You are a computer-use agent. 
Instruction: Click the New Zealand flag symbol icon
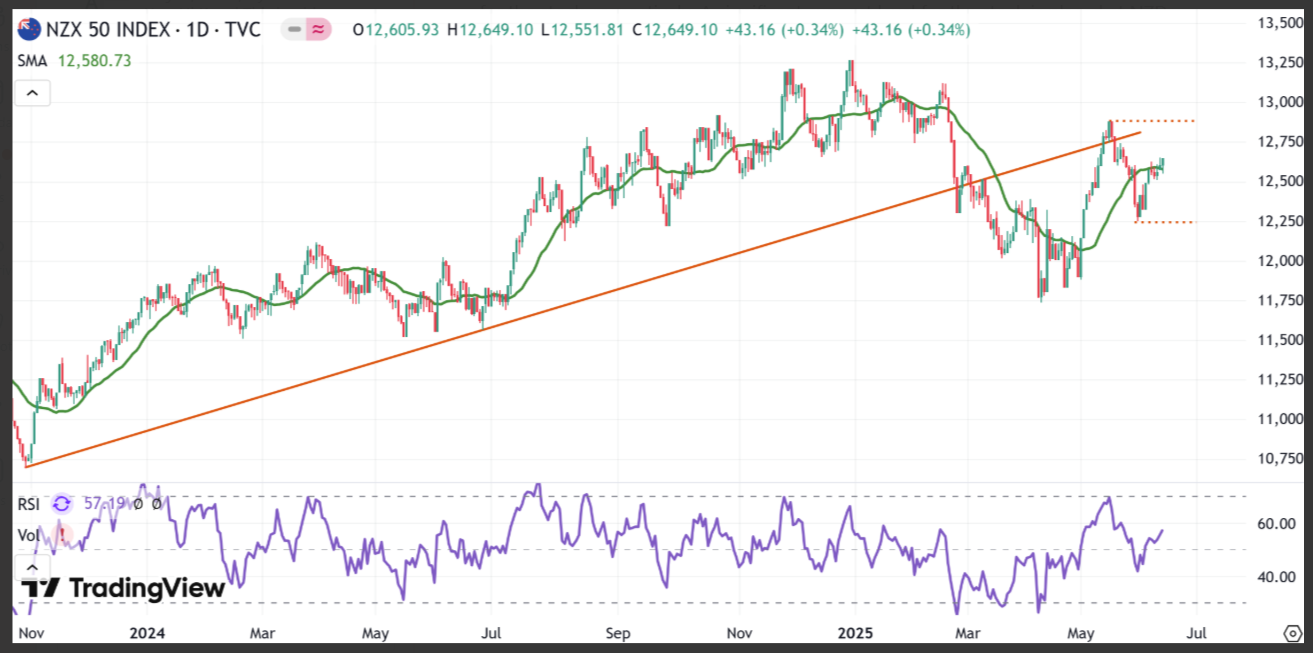coord(30,30)
